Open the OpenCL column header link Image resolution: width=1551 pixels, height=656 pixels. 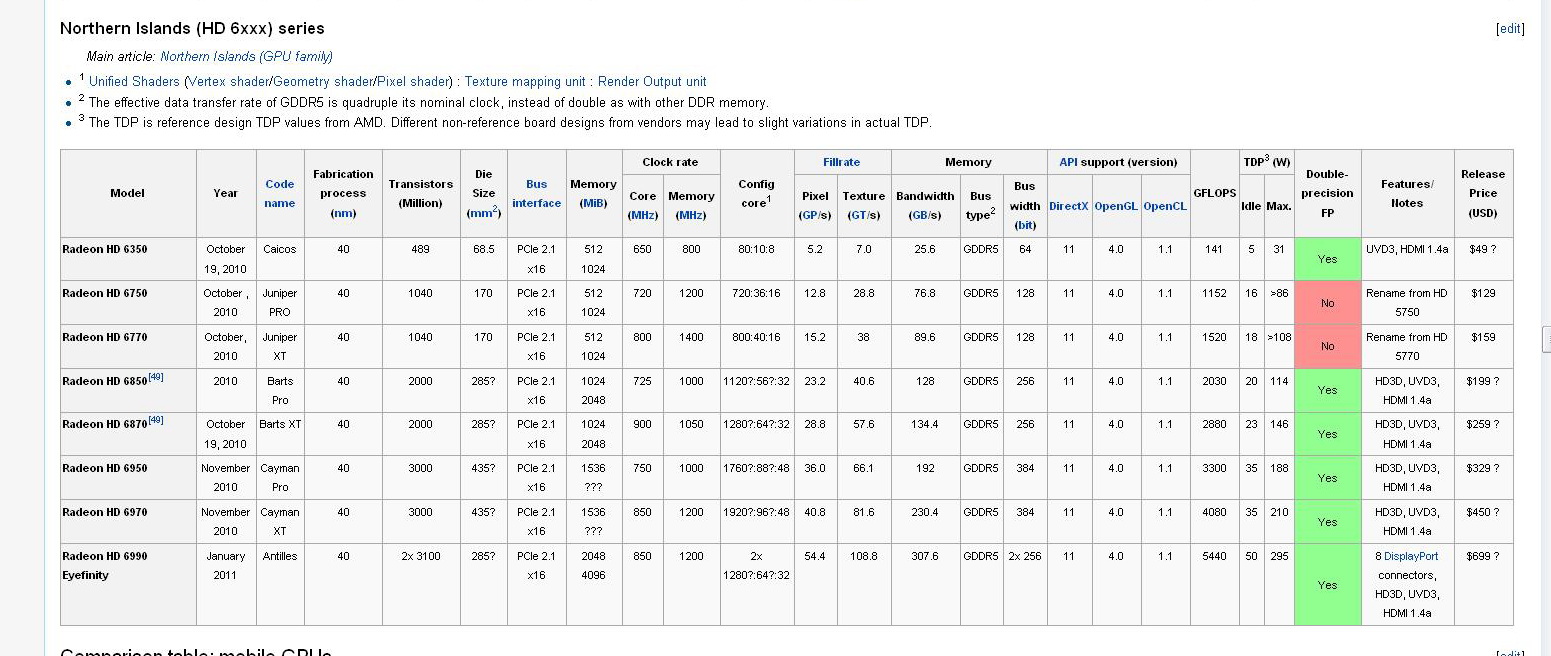(x=1165, y=206)
